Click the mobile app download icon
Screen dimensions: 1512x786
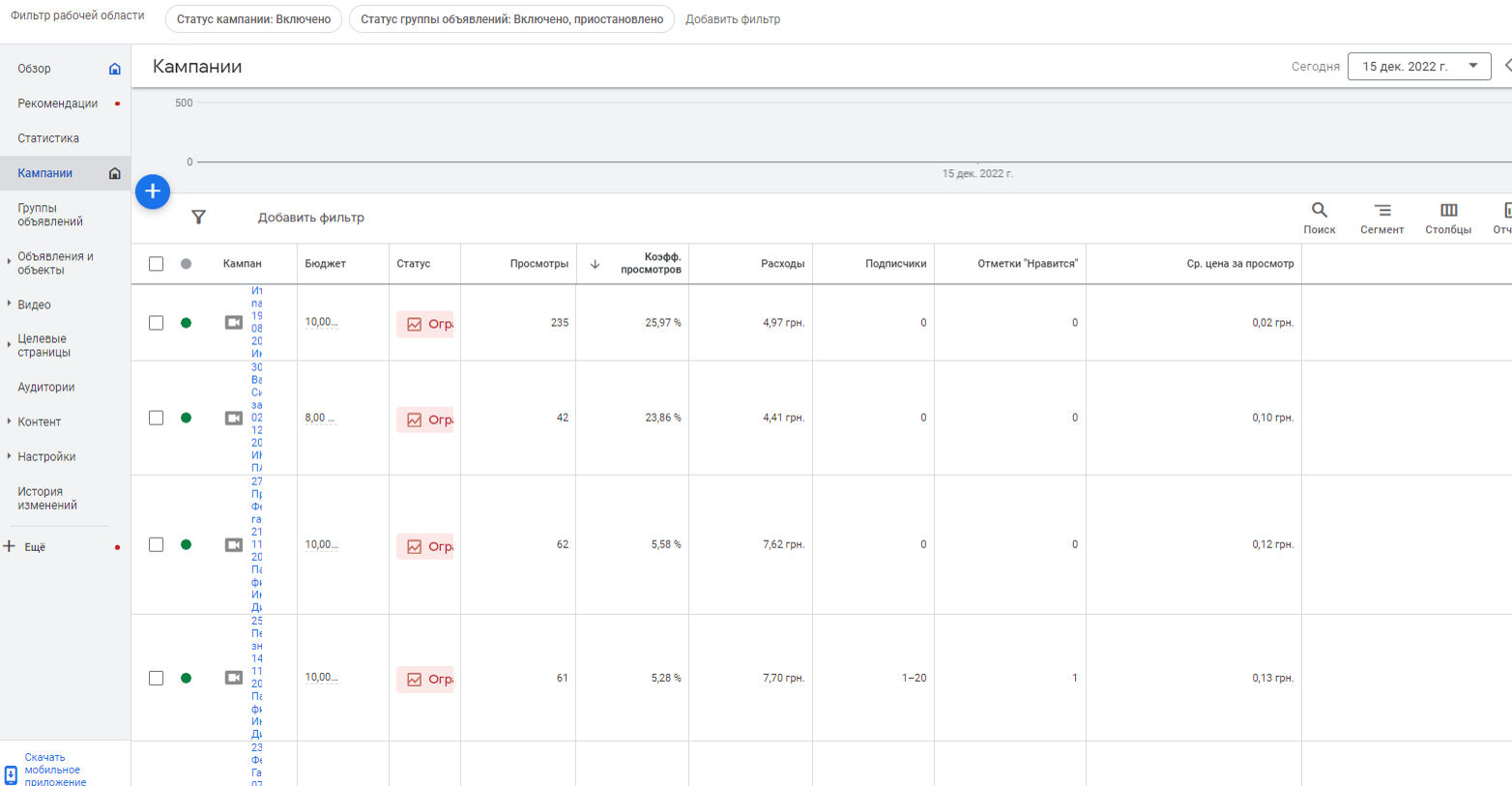pyautogui.click(x=11, y=774)
